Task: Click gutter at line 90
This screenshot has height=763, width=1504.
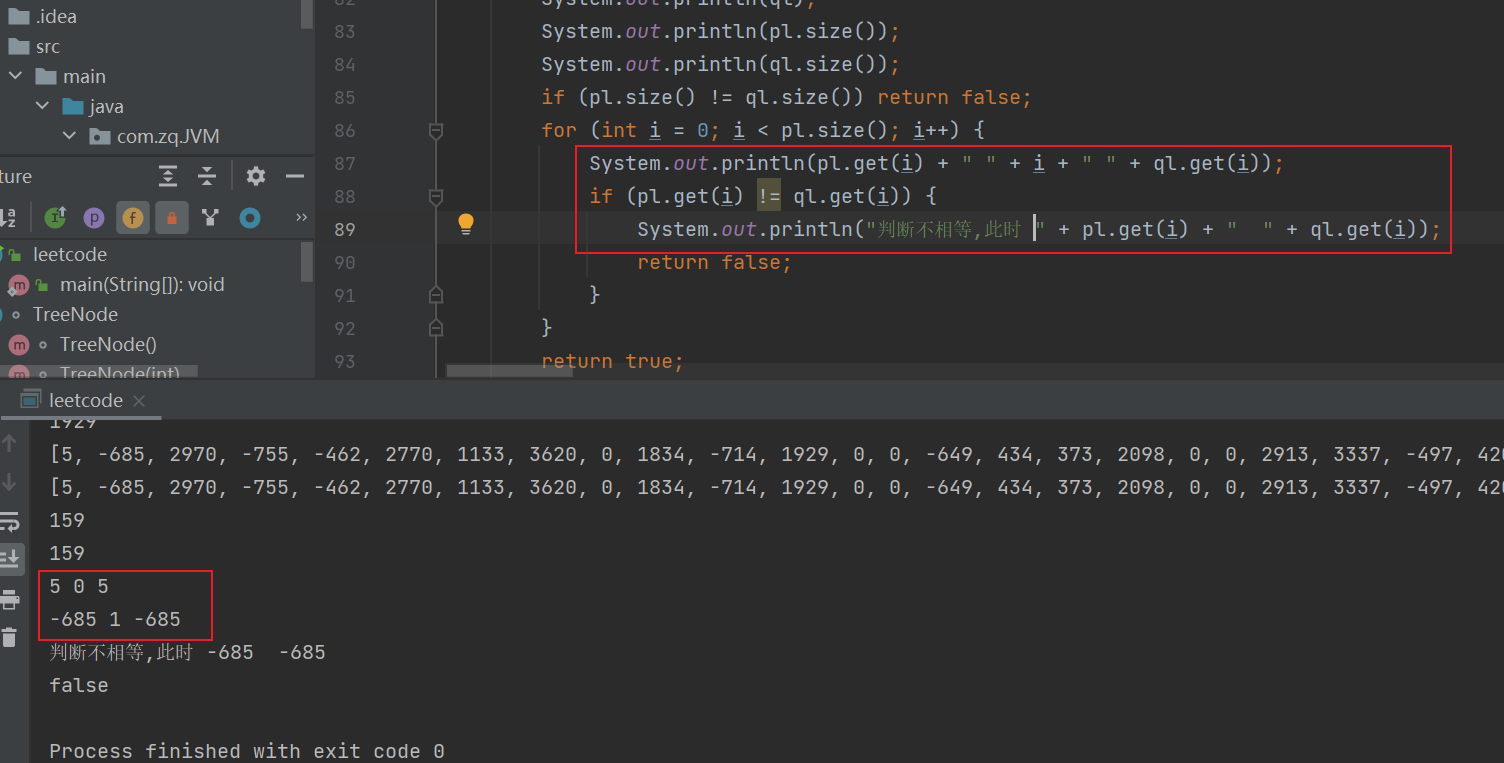Action: [344, 262]
